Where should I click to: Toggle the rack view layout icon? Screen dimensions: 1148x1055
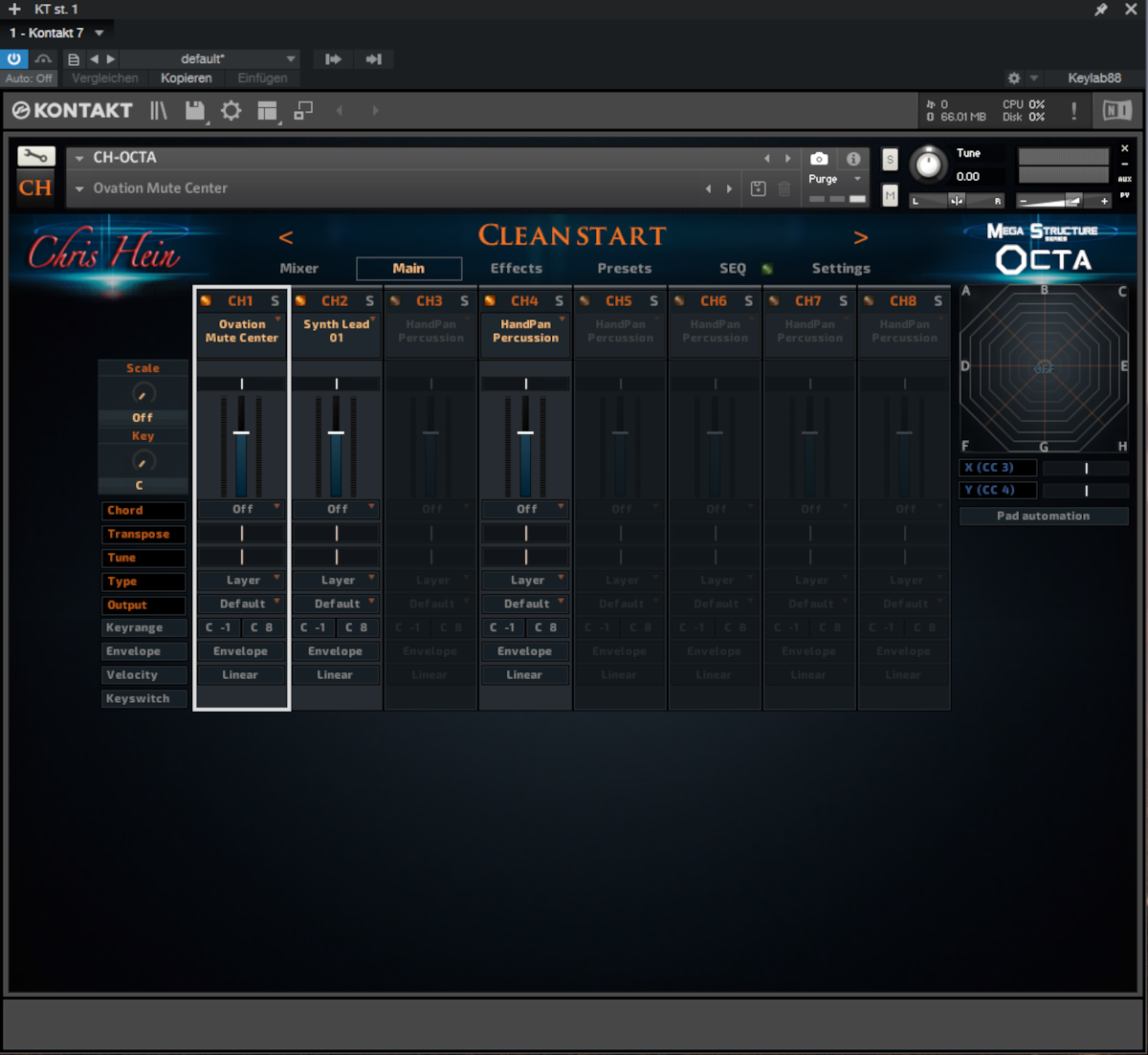268,111
